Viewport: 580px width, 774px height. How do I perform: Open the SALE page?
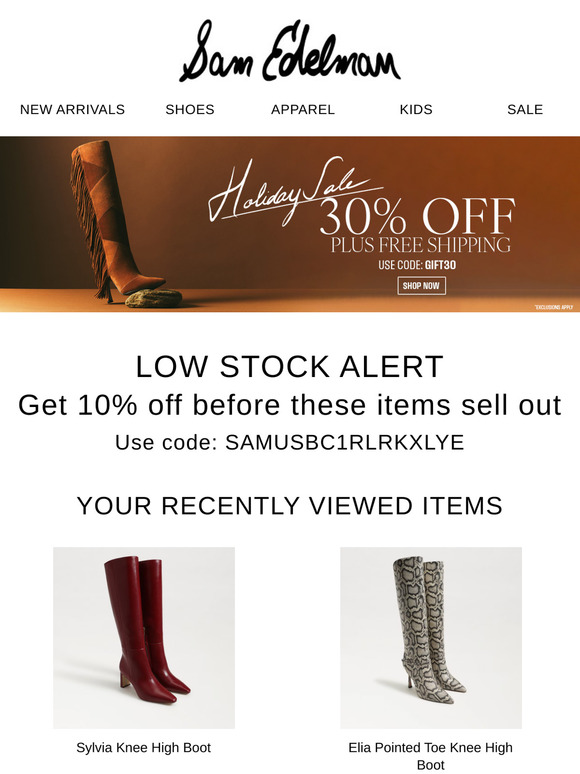click(x=525, y=109)
